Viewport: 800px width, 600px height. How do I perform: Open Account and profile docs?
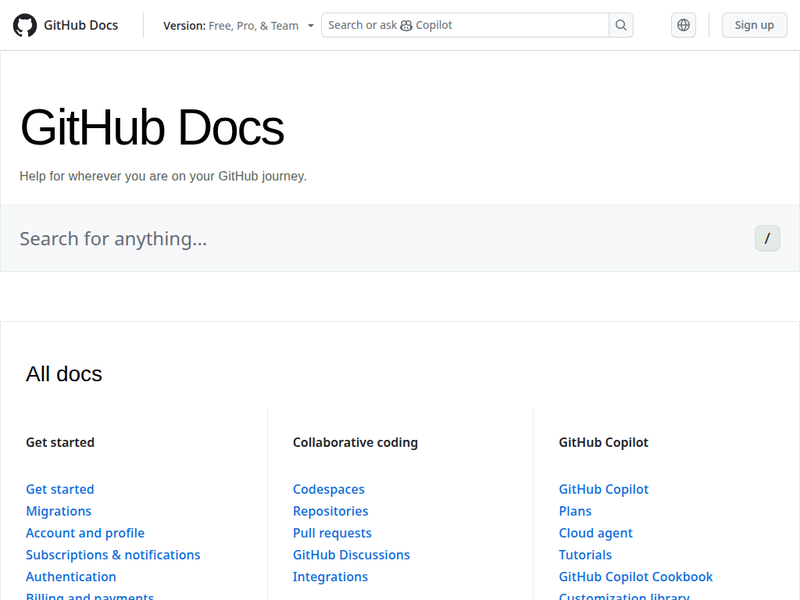(85, 533)
